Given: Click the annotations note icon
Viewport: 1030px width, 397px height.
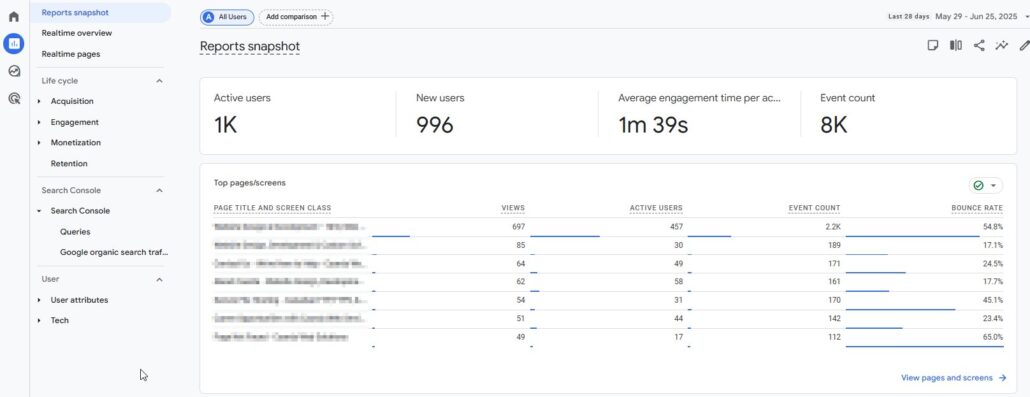Looking at the screenshot, I should (932, 45).
